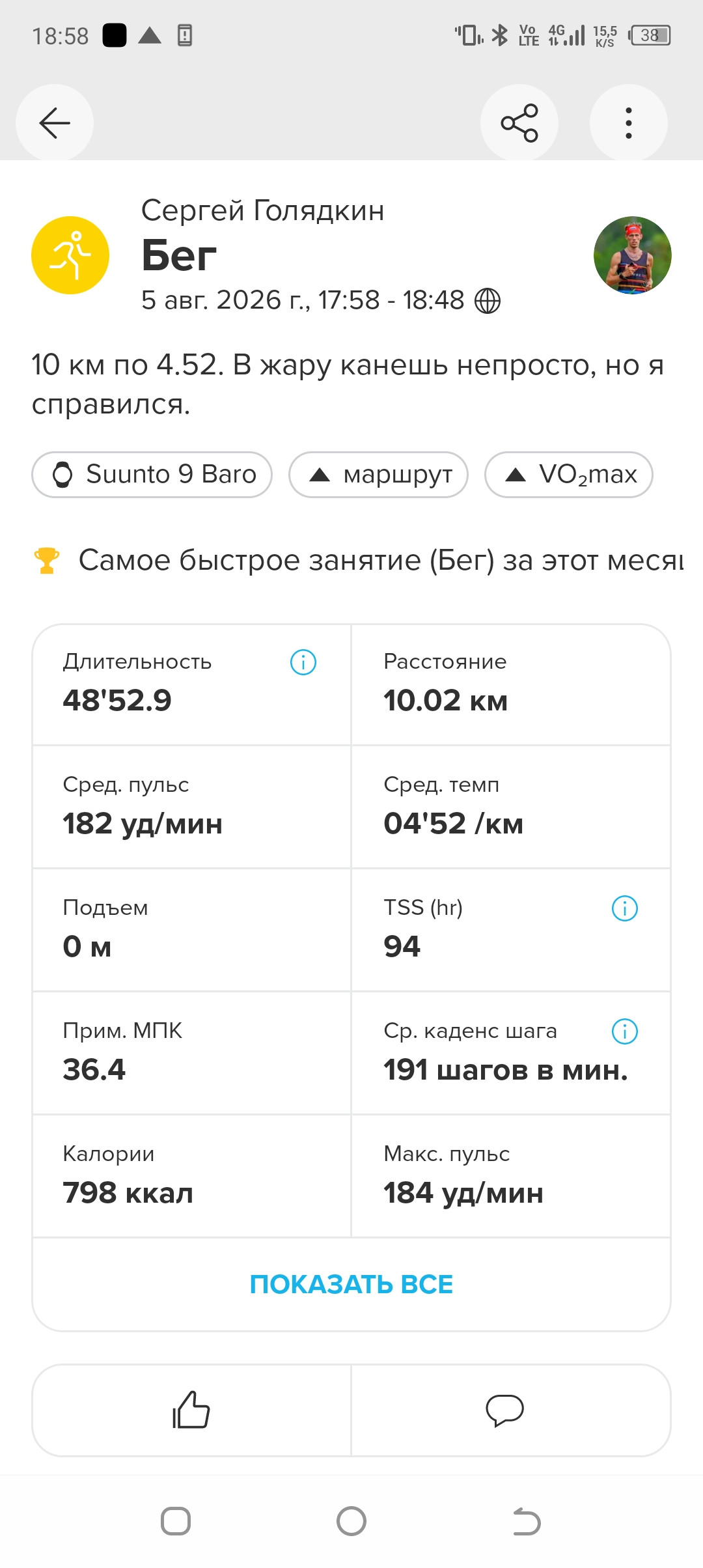Show info for Ср. каденс шага

625,1031
